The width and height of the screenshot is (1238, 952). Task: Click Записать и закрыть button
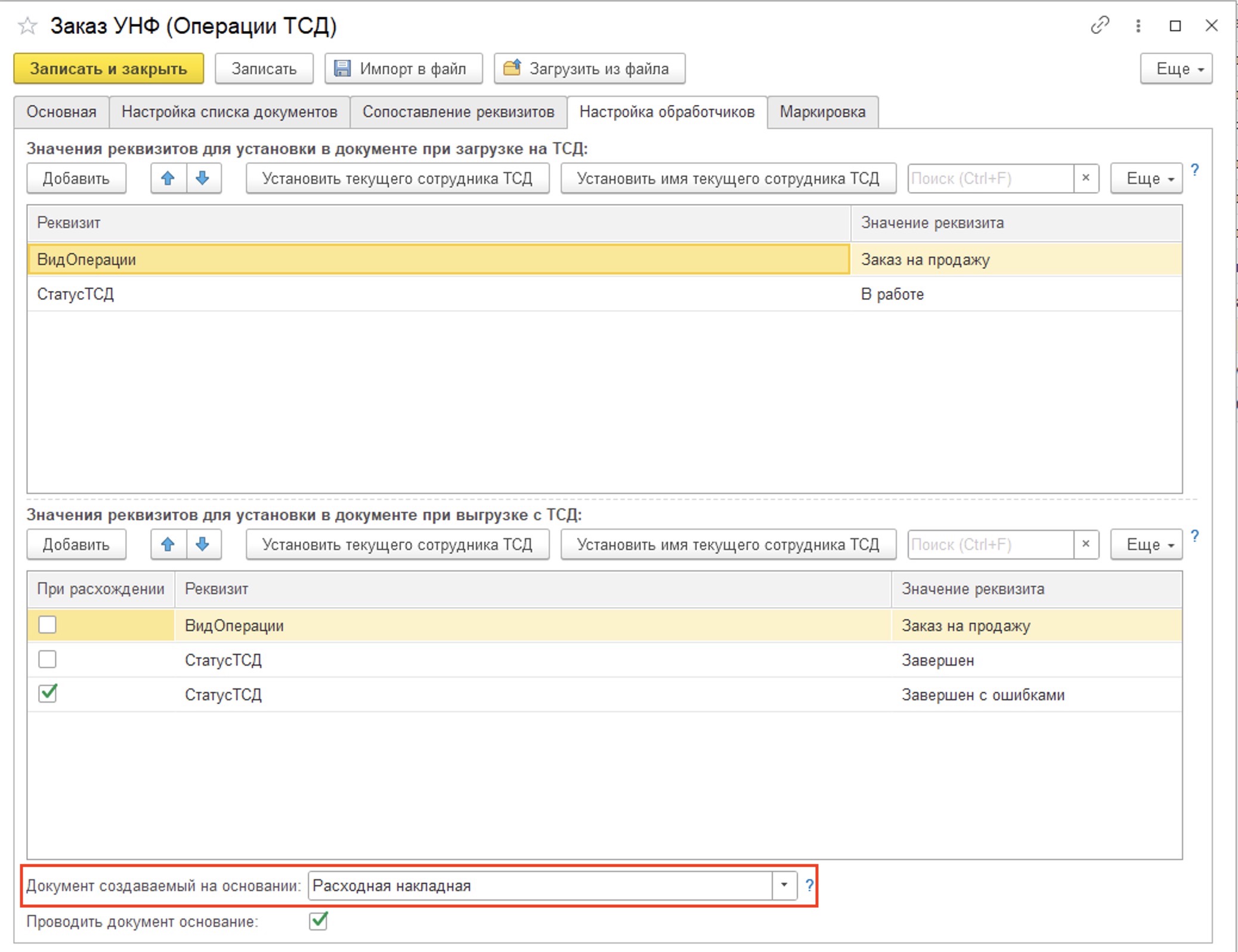tap(109, 69)
